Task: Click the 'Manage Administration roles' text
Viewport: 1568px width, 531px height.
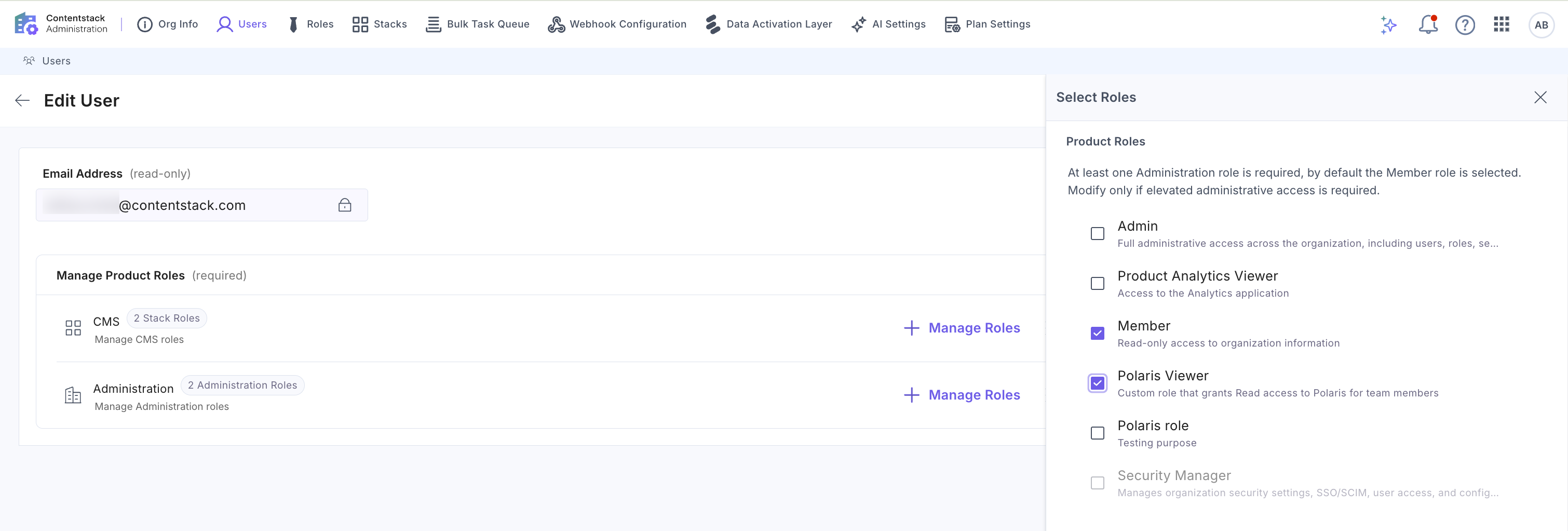Action: click(x=161, y=407)
